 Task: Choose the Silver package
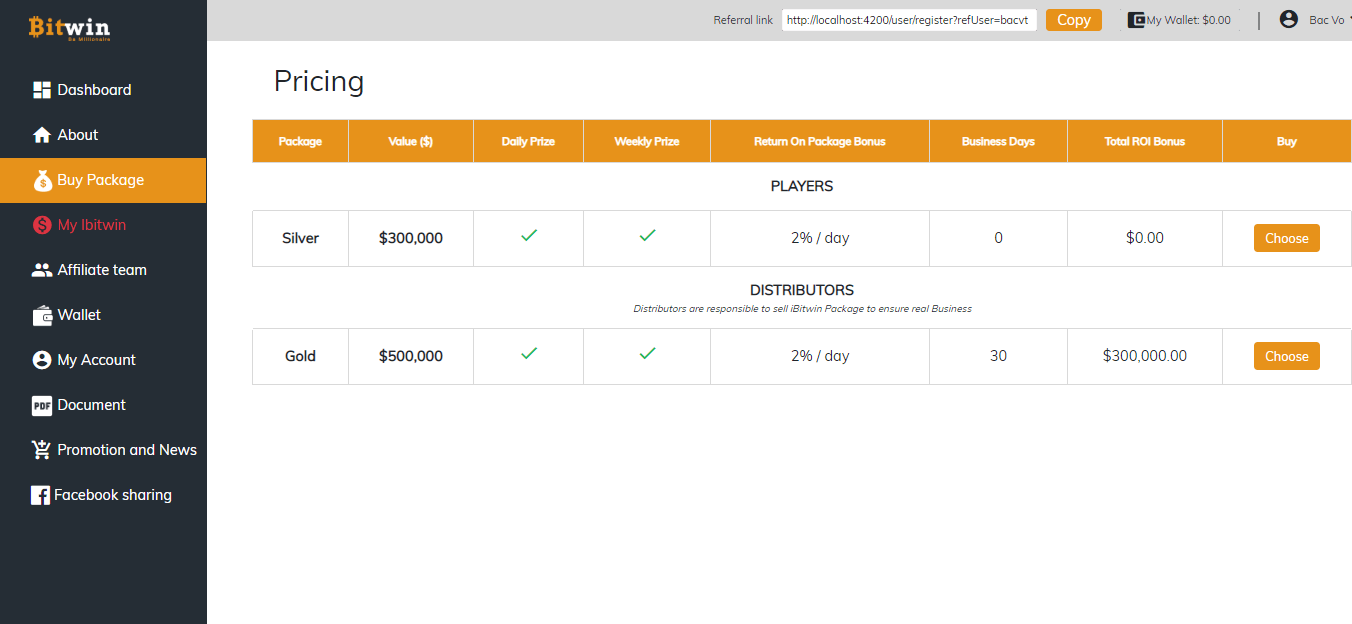pyautogui.click(x=1286, y=238)
